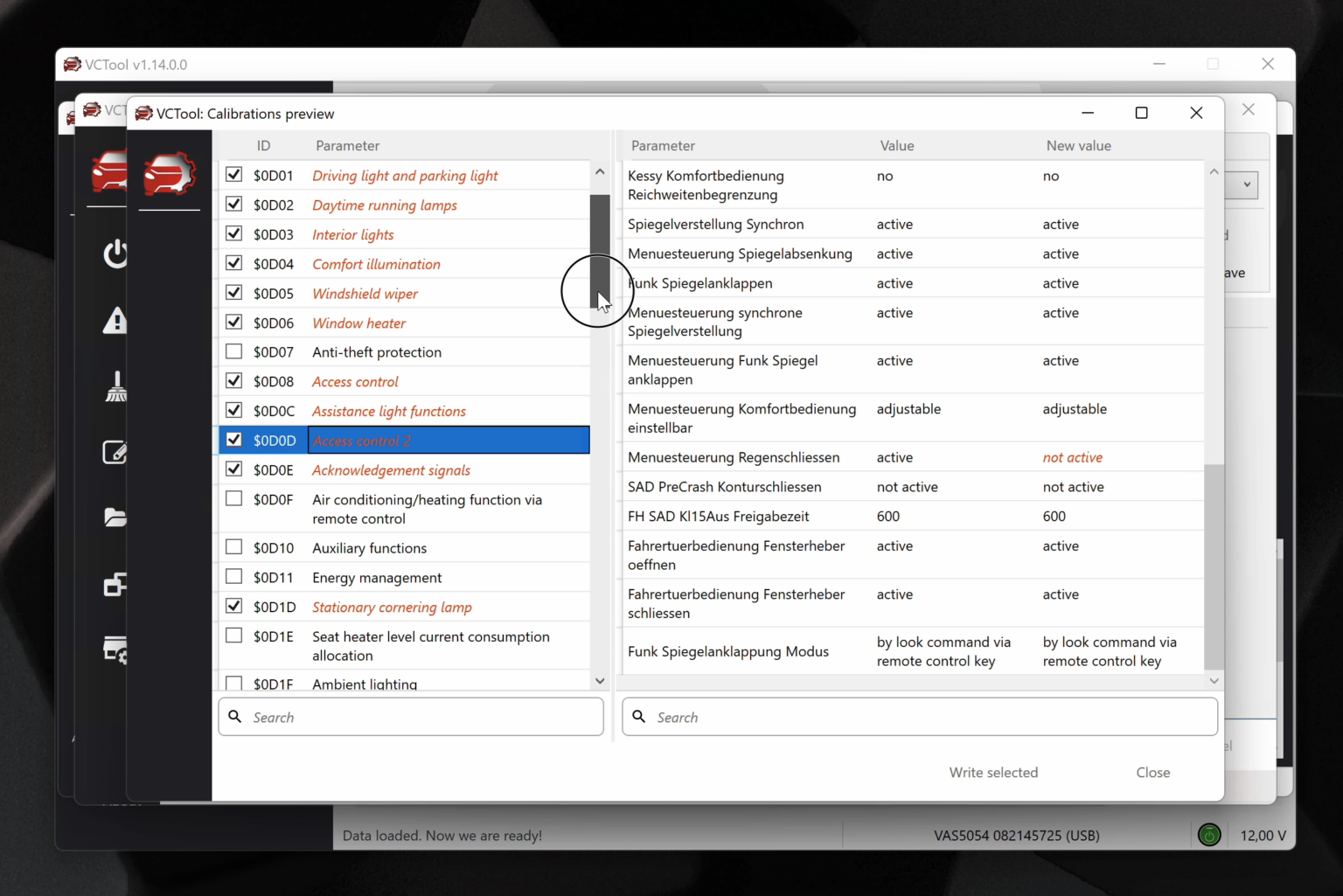Click the down arrow of the right parameter list
The height and width of the screenshot is (896, 1343).
coord(1214,681)
